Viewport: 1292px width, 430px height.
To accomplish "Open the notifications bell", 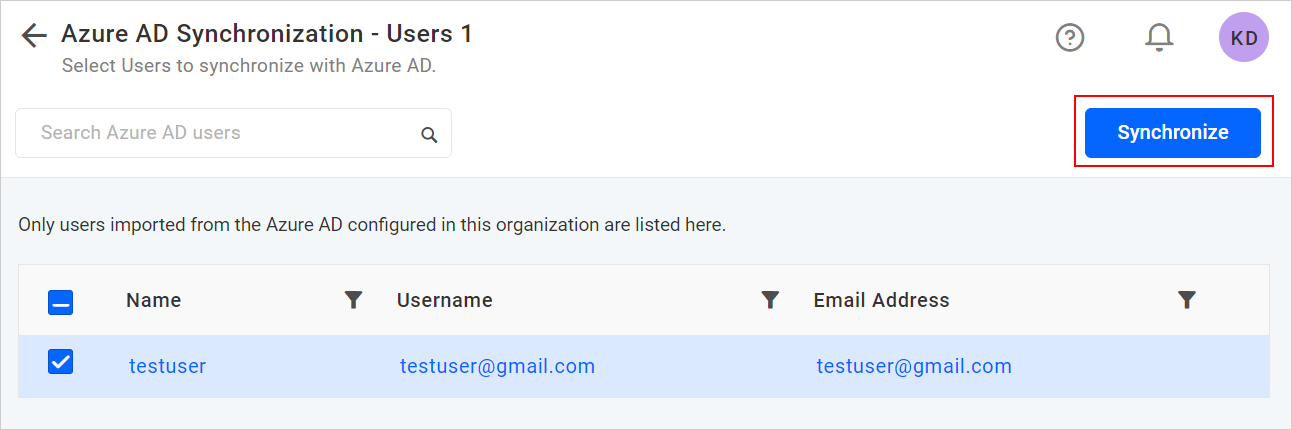I will [1159, 37].
